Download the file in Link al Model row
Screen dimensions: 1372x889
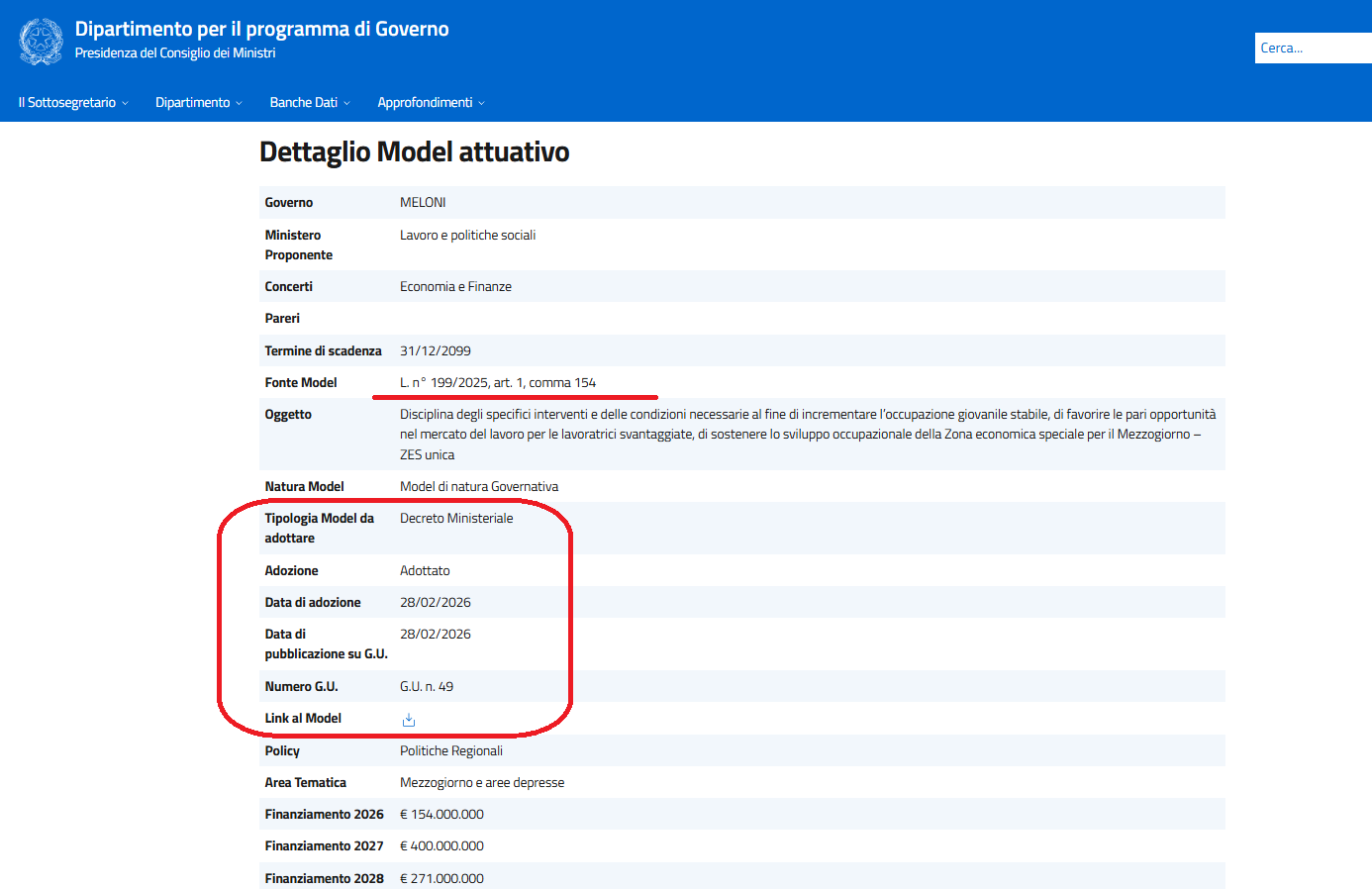point(409,720)
